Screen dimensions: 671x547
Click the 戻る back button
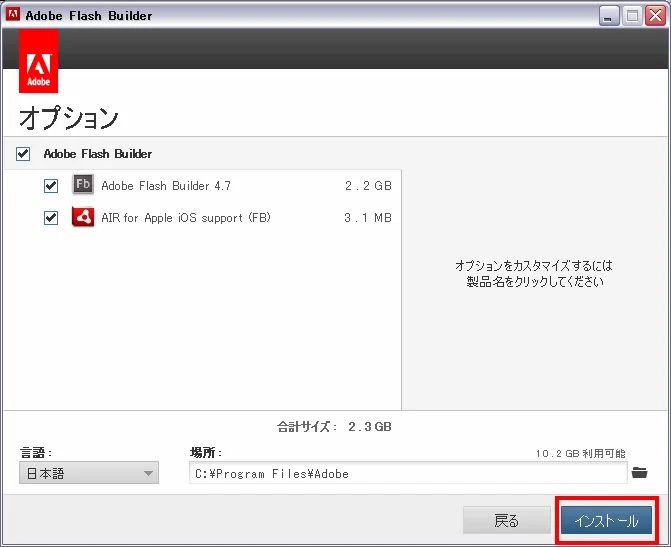click(x=507, y=520)
